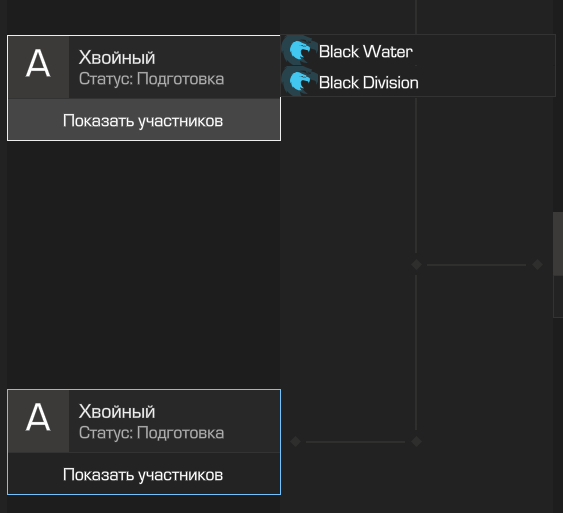Open the Хвойный title in the highlighted top card
The image size is (563, 513).
117,57
